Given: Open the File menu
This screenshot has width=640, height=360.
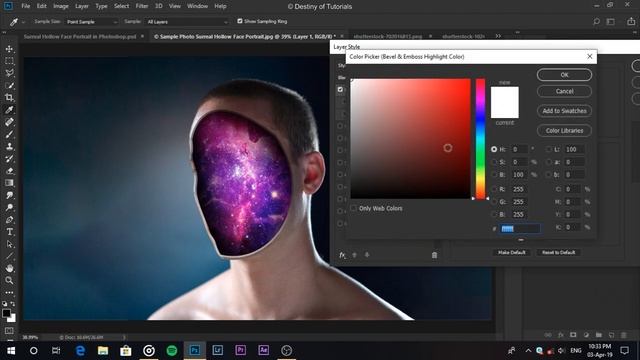Looking at the screenshot, I should click(26, 6).
